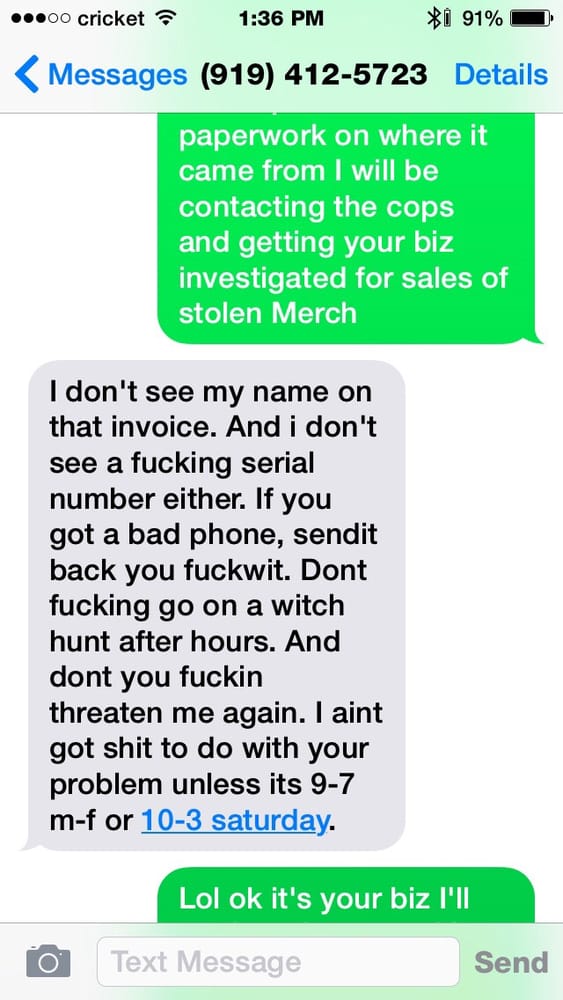Tap the gray bubble about the invoice

point(215,605)
